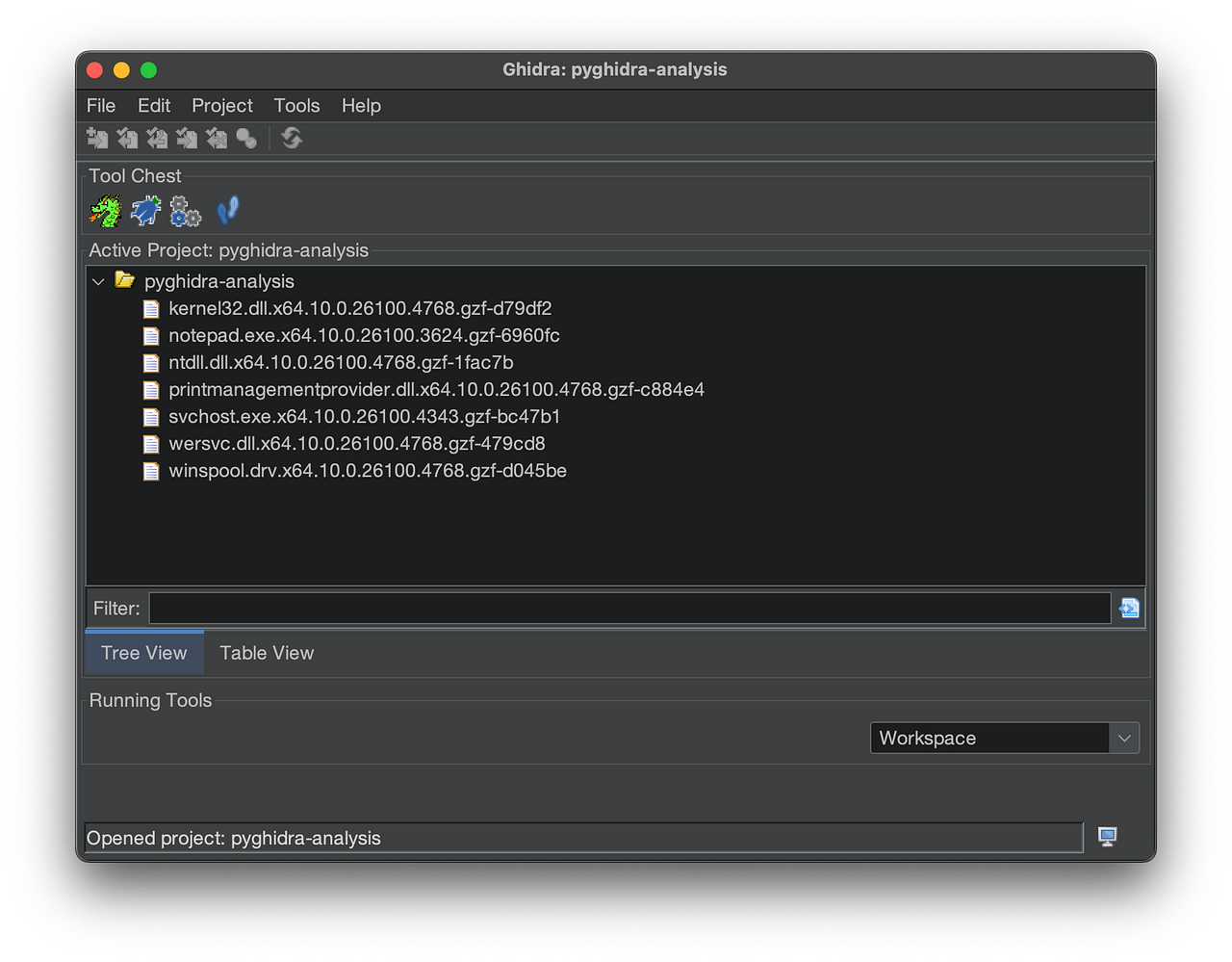This screenshot has width=1232, height=962.
Task: Click Add File to Version Control icon
Action: (97, 139)
